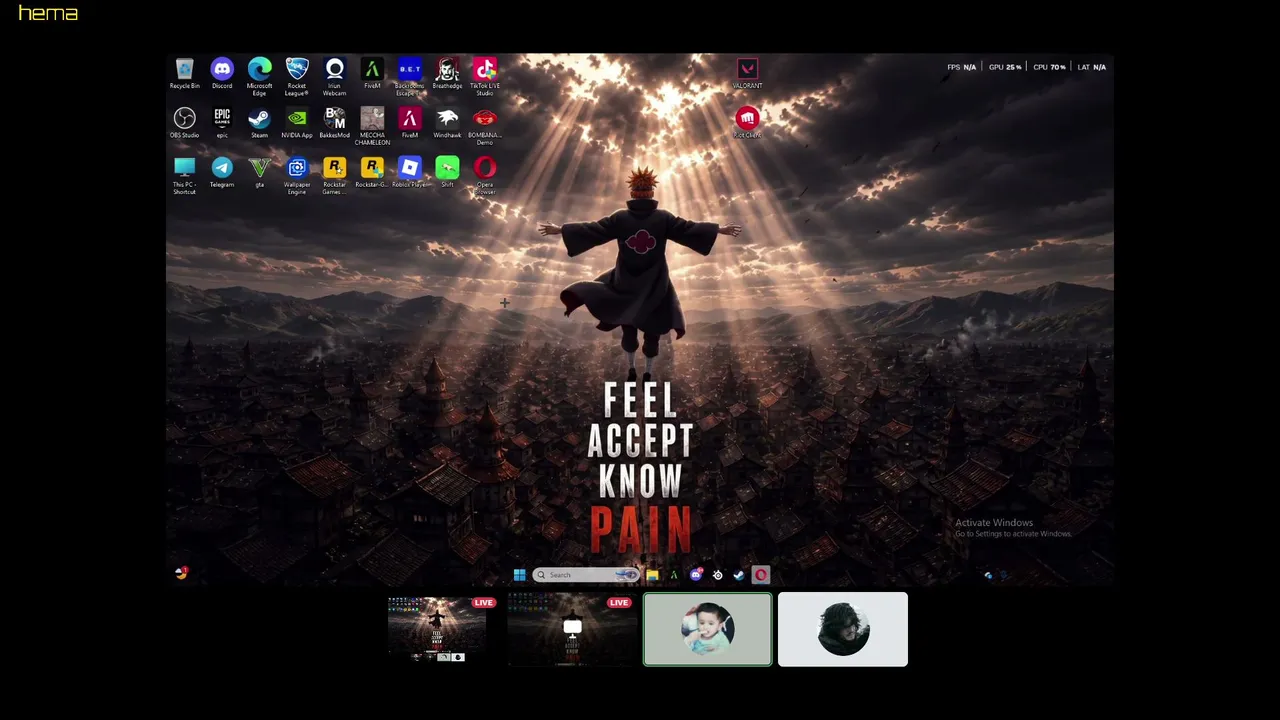Open This PC shortcut on desktop

click(x=184, y=175)
